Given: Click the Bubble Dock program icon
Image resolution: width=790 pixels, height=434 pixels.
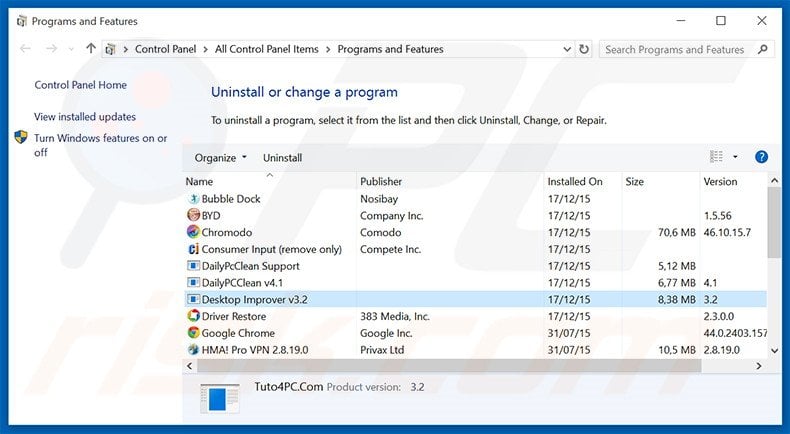Looking at the screenshot, I should pos(193,199).
